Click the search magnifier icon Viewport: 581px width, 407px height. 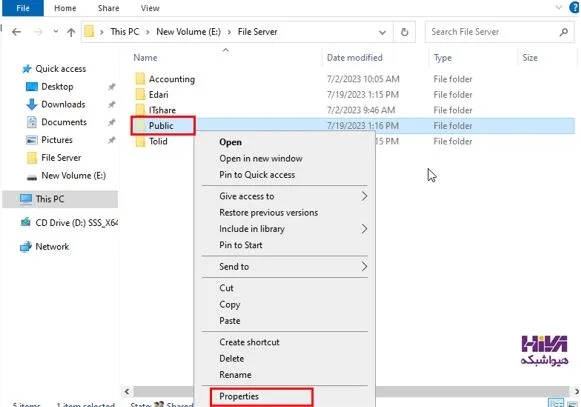pyautogui.click(x=564, y=32)
